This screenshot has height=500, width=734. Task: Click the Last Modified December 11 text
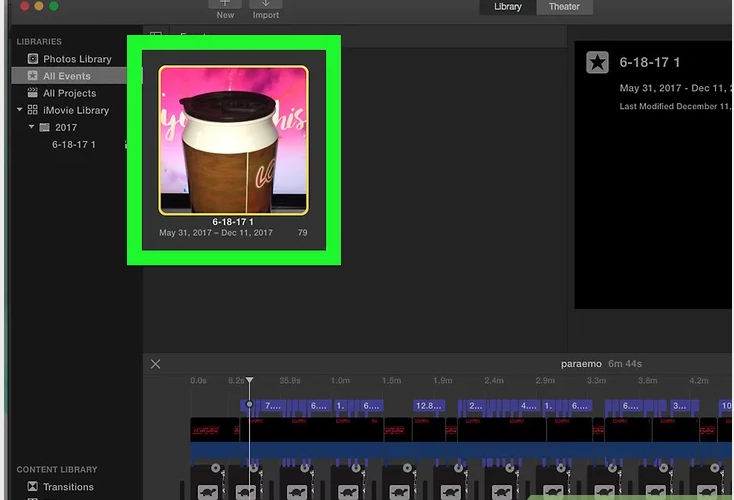pyautogui.click(x=675, y=106)
